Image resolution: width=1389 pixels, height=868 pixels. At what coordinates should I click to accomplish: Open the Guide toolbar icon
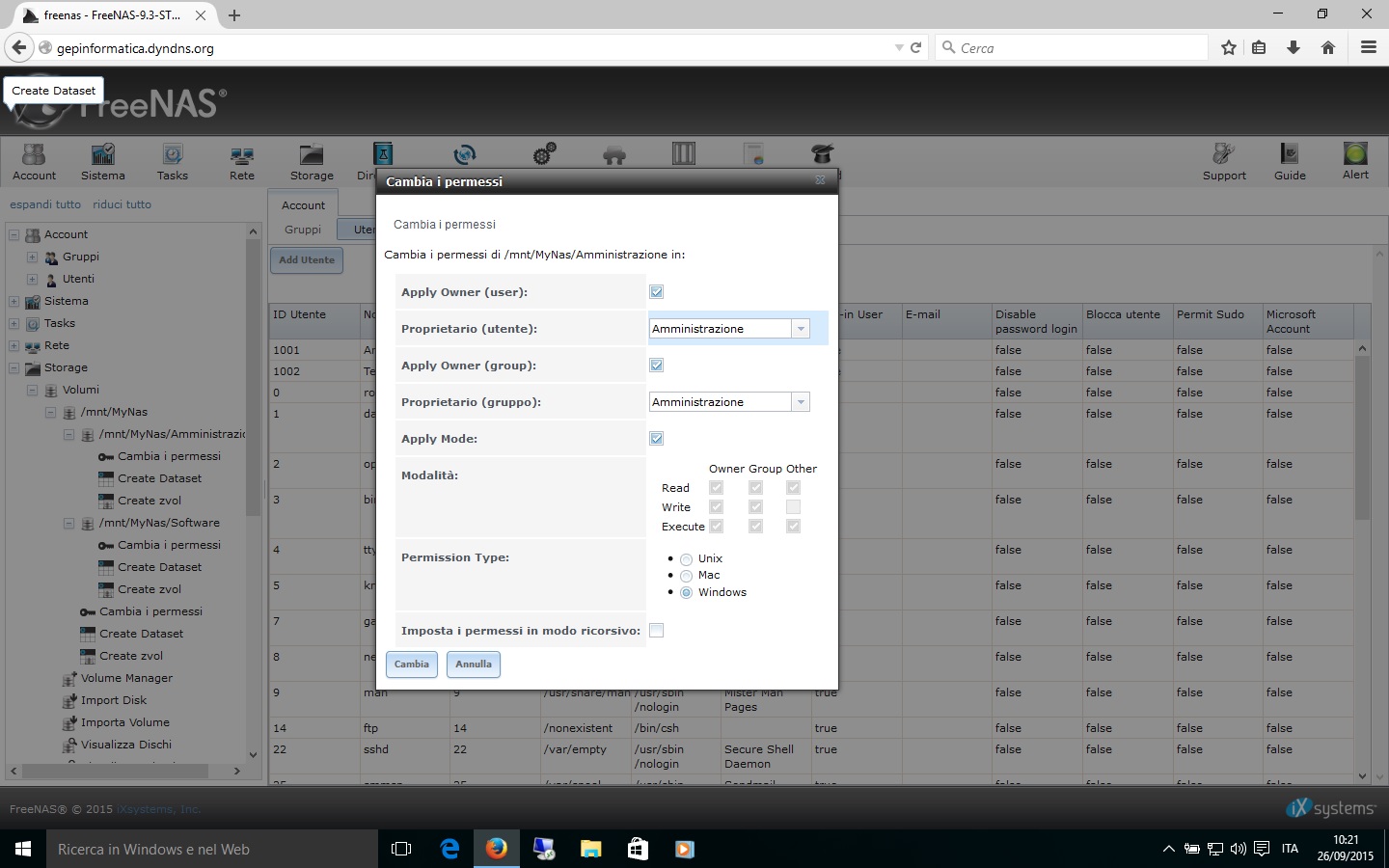click(1290, 162)
